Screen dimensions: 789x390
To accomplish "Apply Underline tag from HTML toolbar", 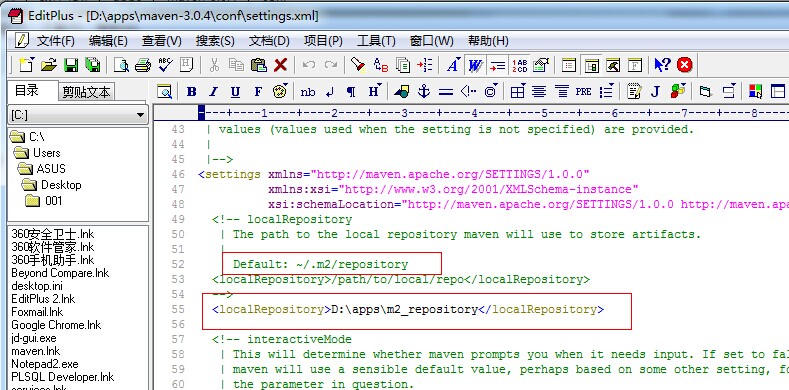I will pyautogui.click(x=235, y=92).
